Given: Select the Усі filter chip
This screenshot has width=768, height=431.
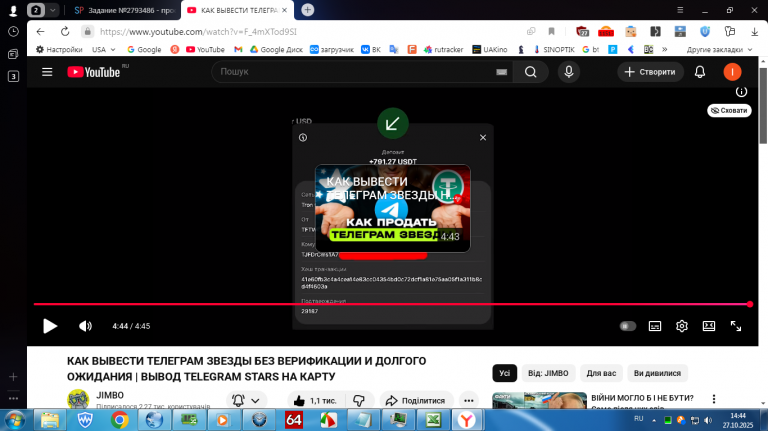Looking at the screenshot, I should point(504,373).
